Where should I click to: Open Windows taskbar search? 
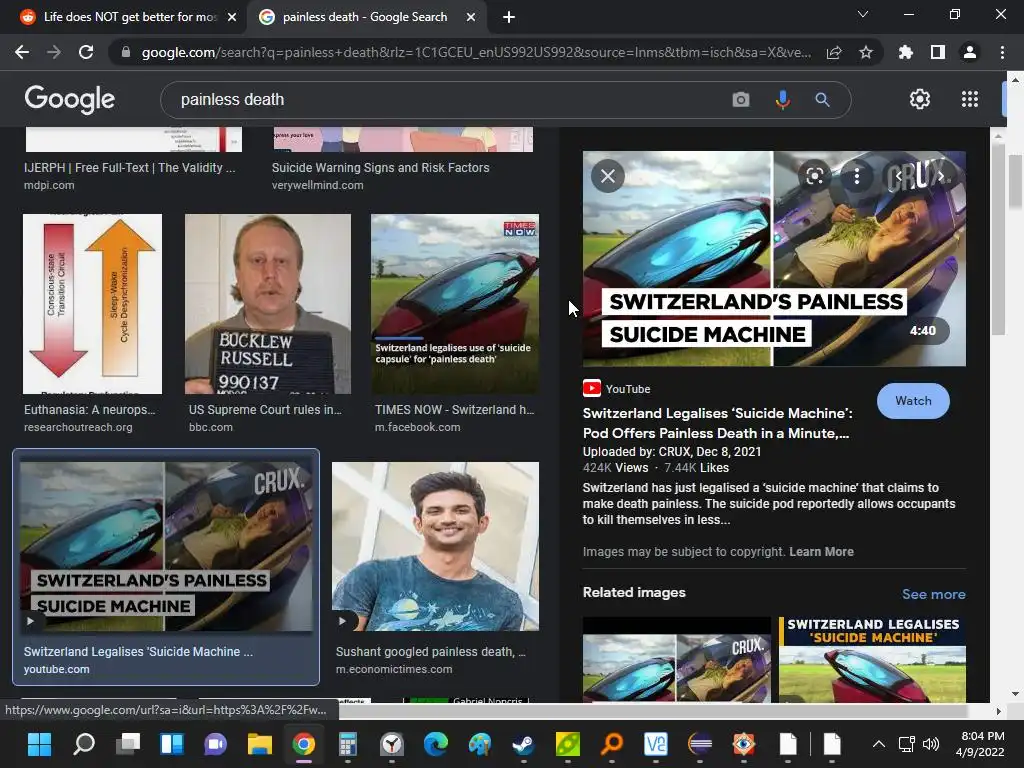pyautogui.click(x=84, y=744)
